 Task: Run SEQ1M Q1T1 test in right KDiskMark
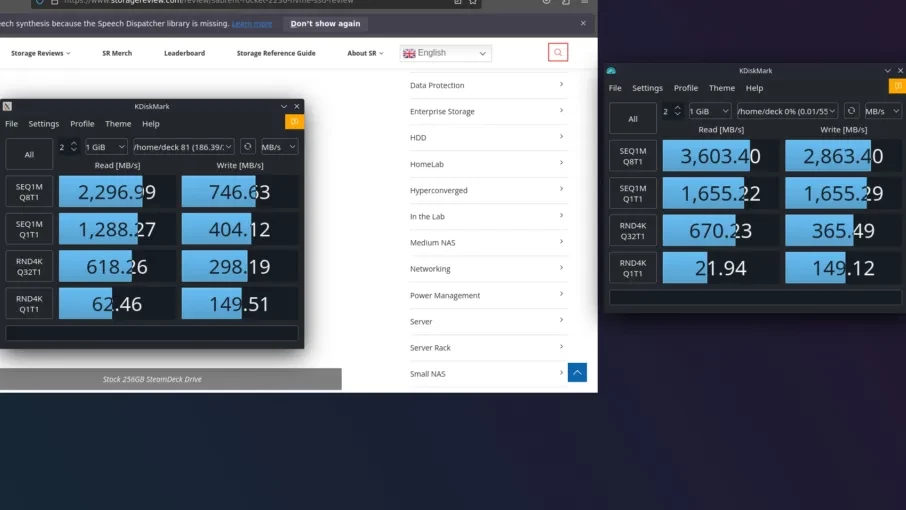coord(633,193)
